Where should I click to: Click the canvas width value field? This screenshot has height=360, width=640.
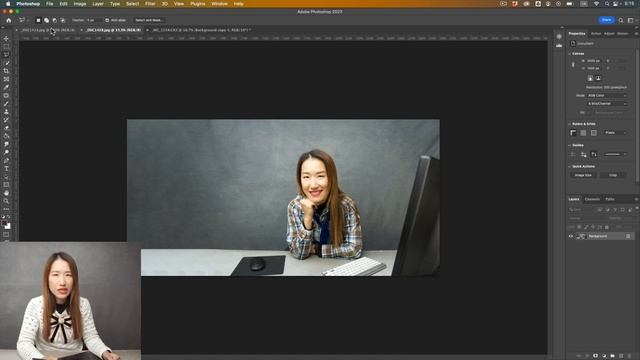click(594, 61)
